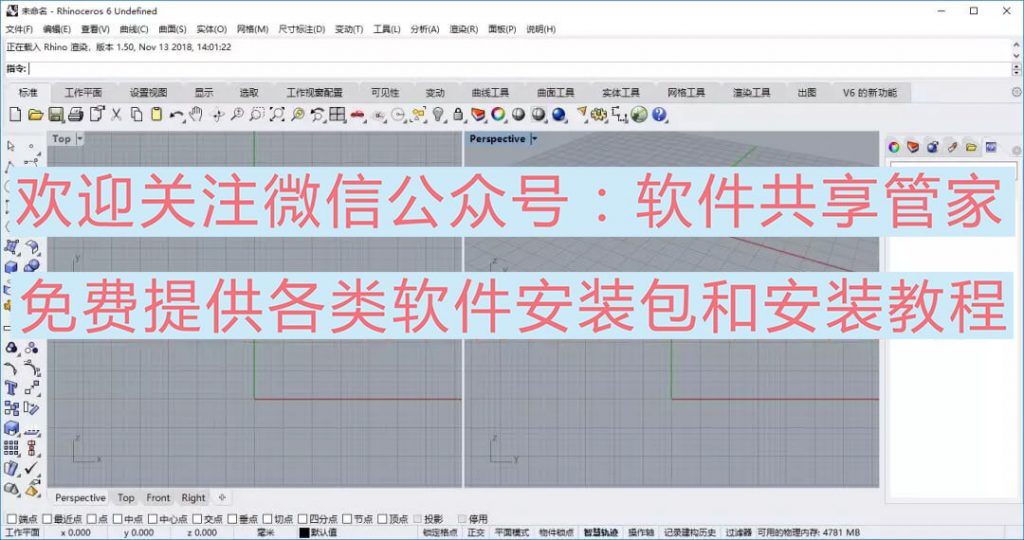Enable the 四分点 osnap checkbox
The width and height of the screenshot is (1024, 540).
[x=302, y=519]
